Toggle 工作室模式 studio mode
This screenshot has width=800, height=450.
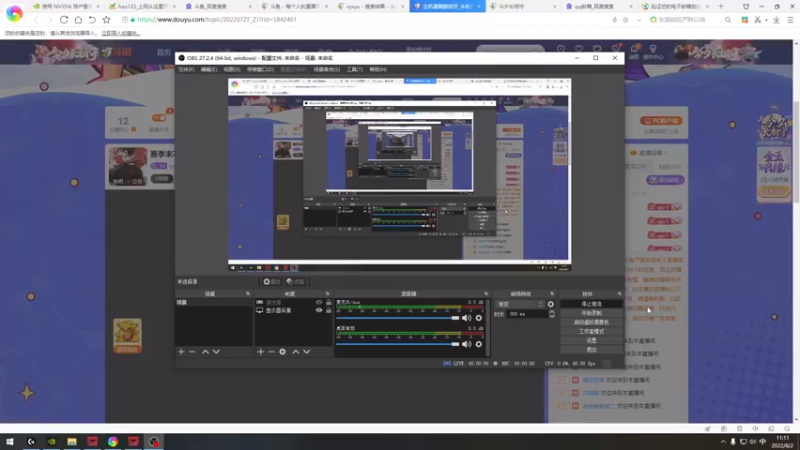tap(591, 331)
